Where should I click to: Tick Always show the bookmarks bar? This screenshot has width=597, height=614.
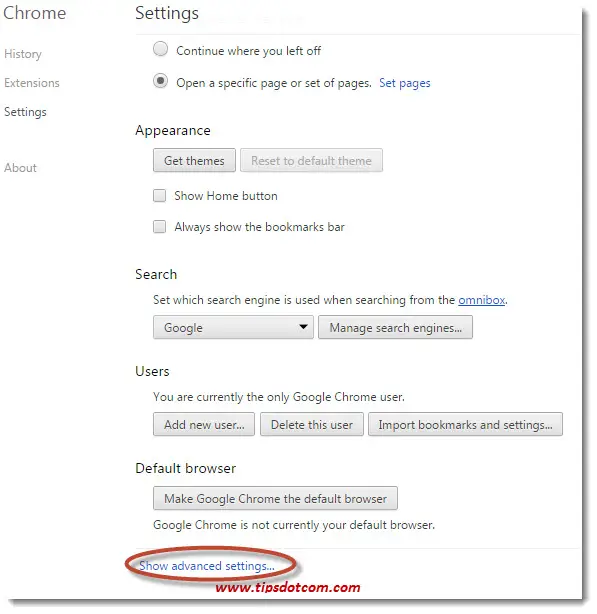pos(159,226)
